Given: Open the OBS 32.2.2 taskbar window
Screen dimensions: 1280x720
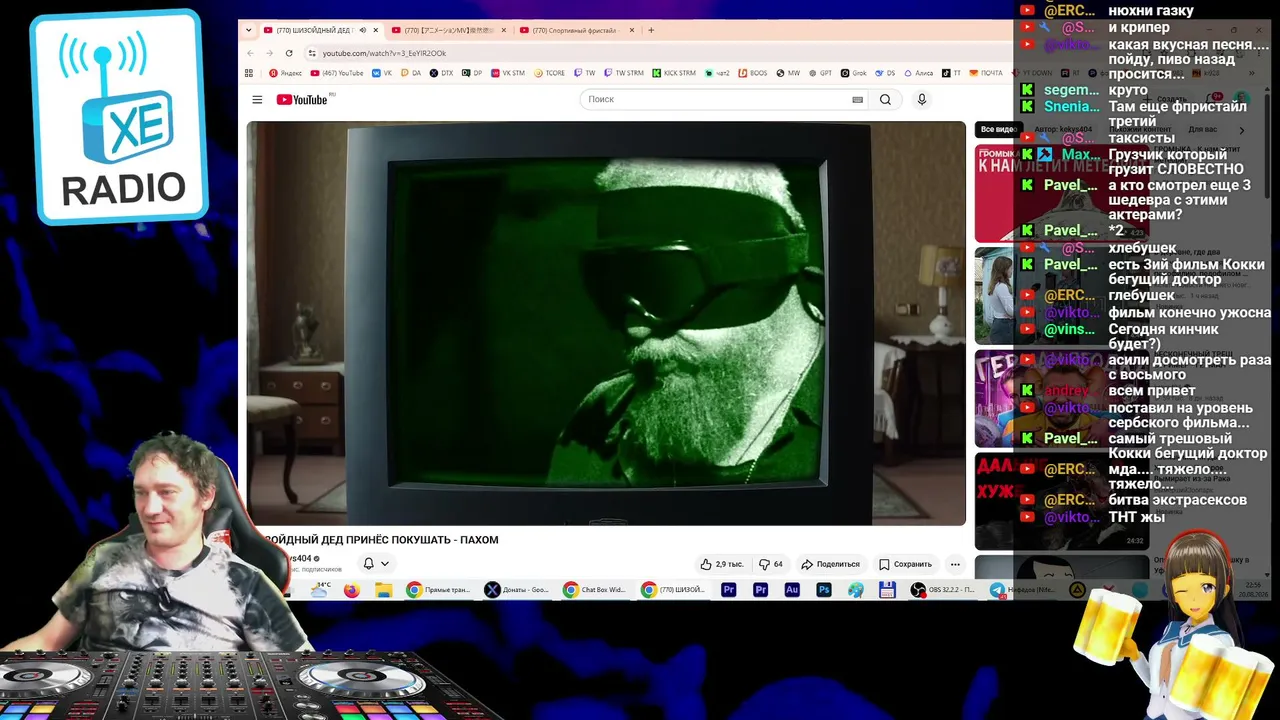Looking at the screenshot, I should (x=944, y=590).
